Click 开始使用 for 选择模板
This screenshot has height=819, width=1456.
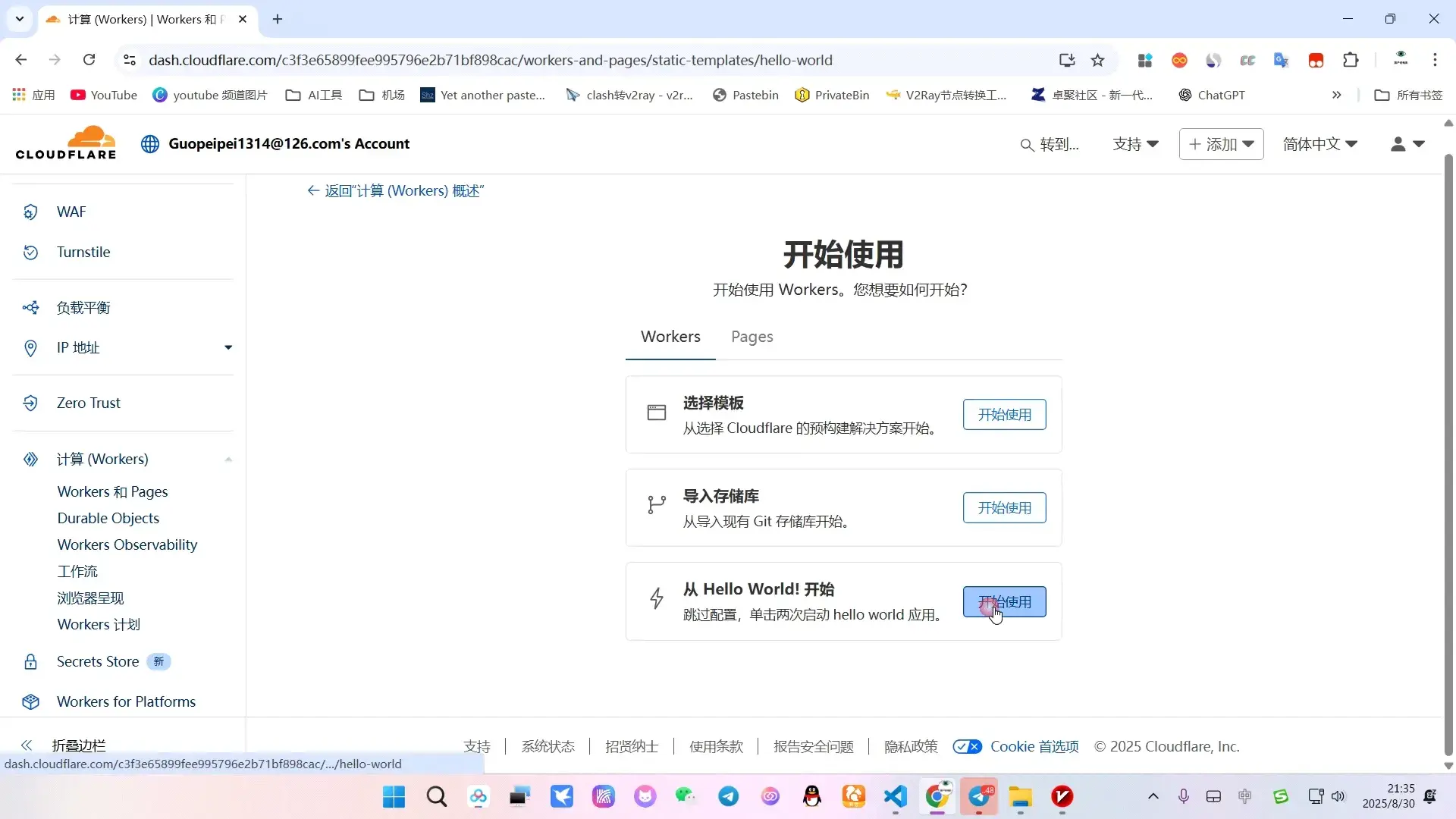click(1004, 415)
